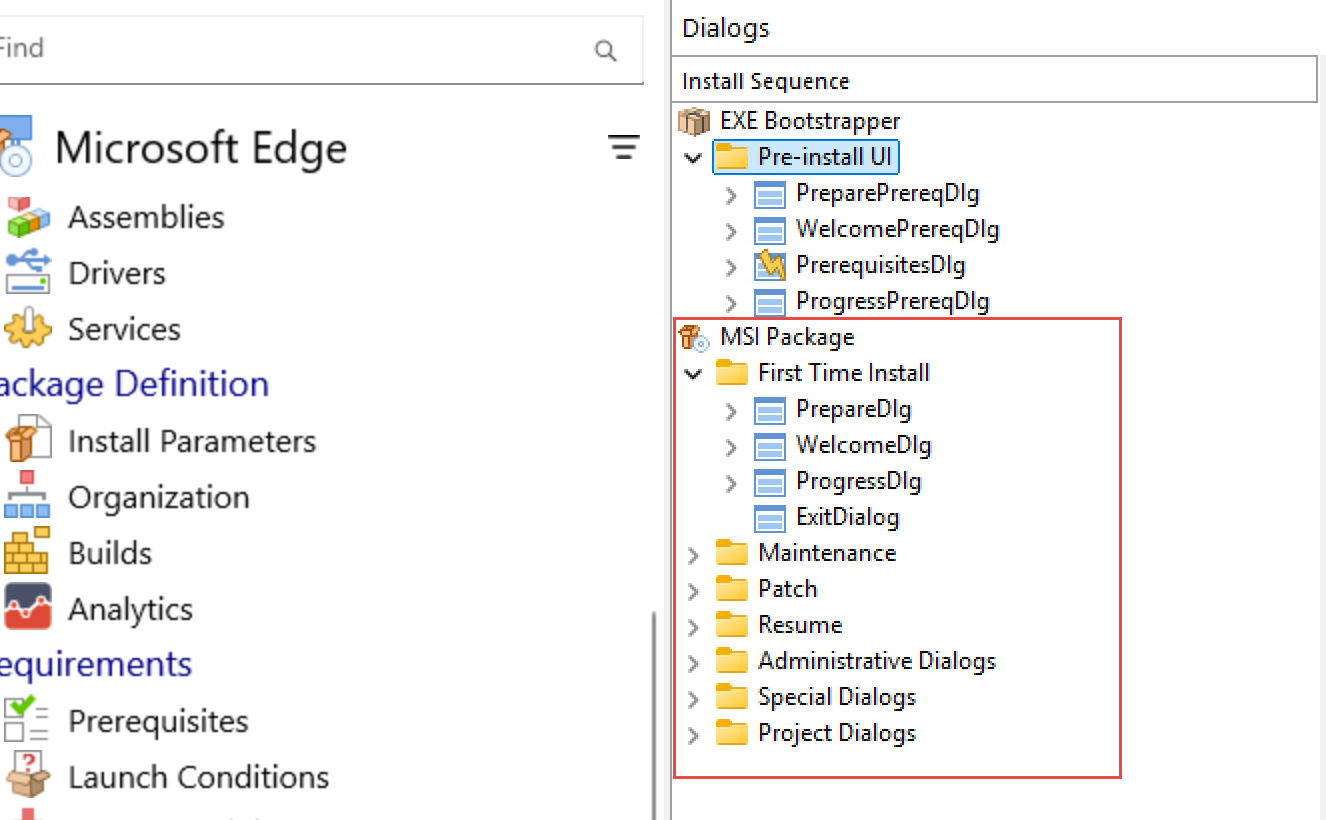Click the Assemblies icon in sidebar

(x=26, y=218)
